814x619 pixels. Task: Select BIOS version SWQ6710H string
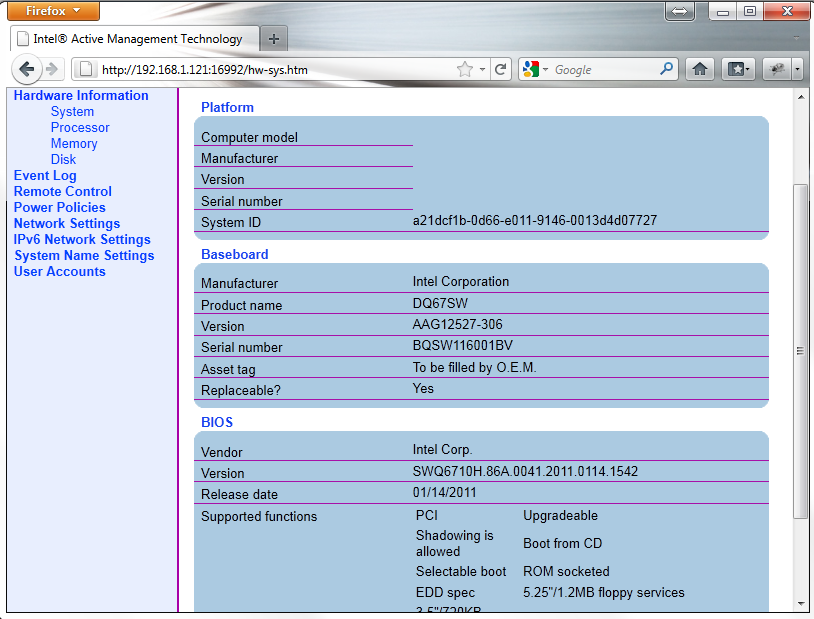(x=525, y=472)
